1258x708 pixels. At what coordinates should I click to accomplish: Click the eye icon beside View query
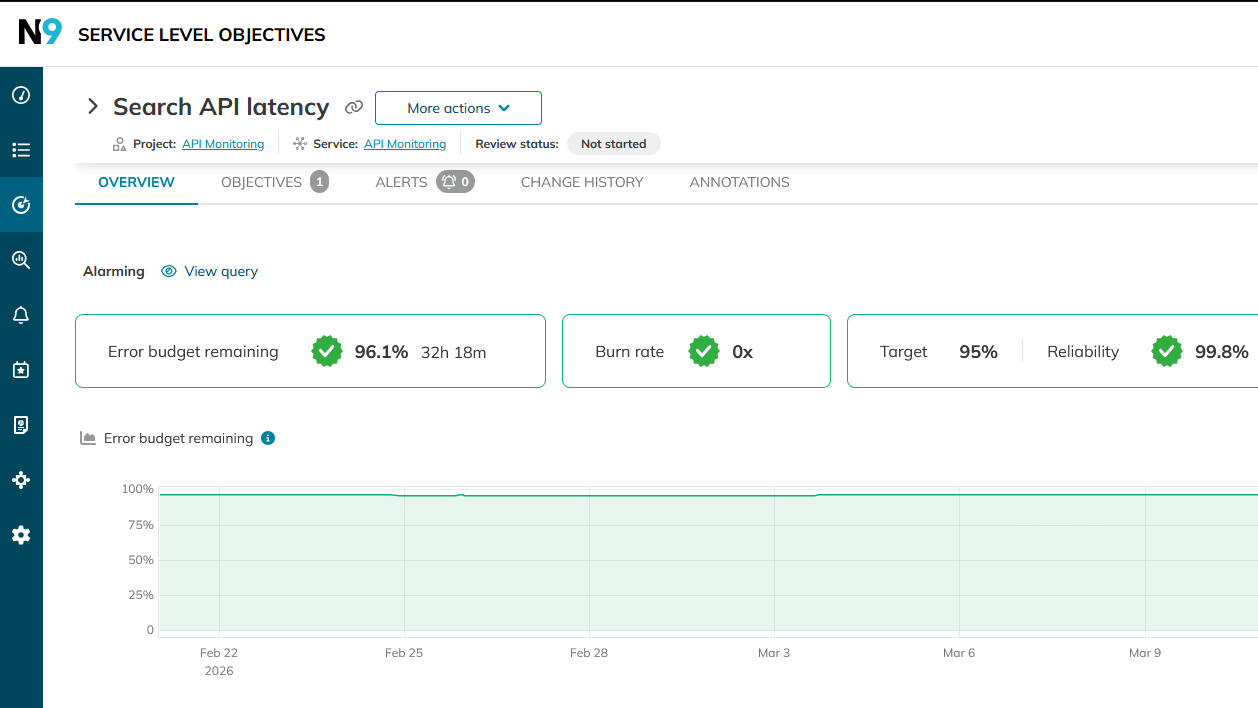pos(169,271)
